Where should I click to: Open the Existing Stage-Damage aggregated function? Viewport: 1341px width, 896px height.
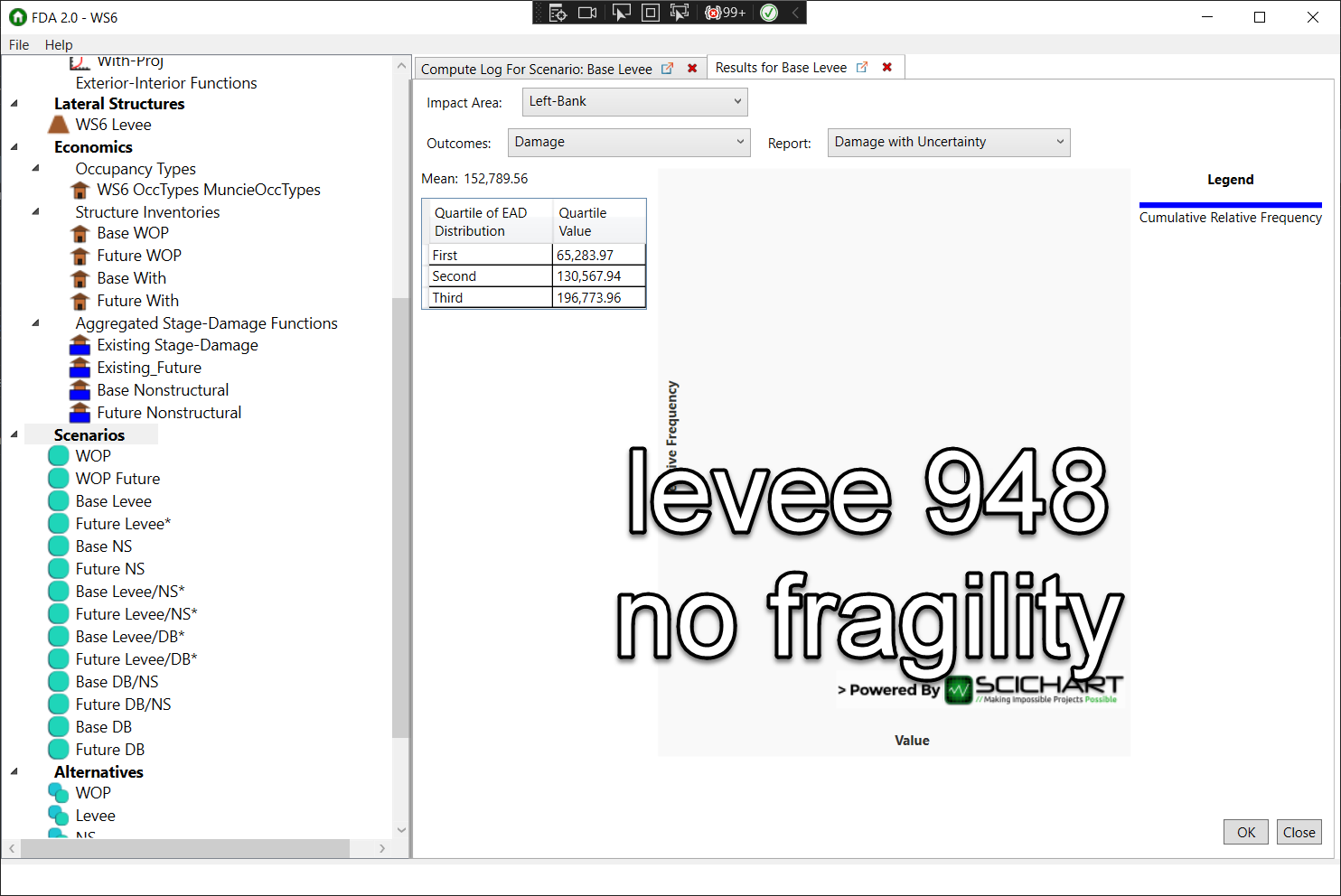pos(176,345)
